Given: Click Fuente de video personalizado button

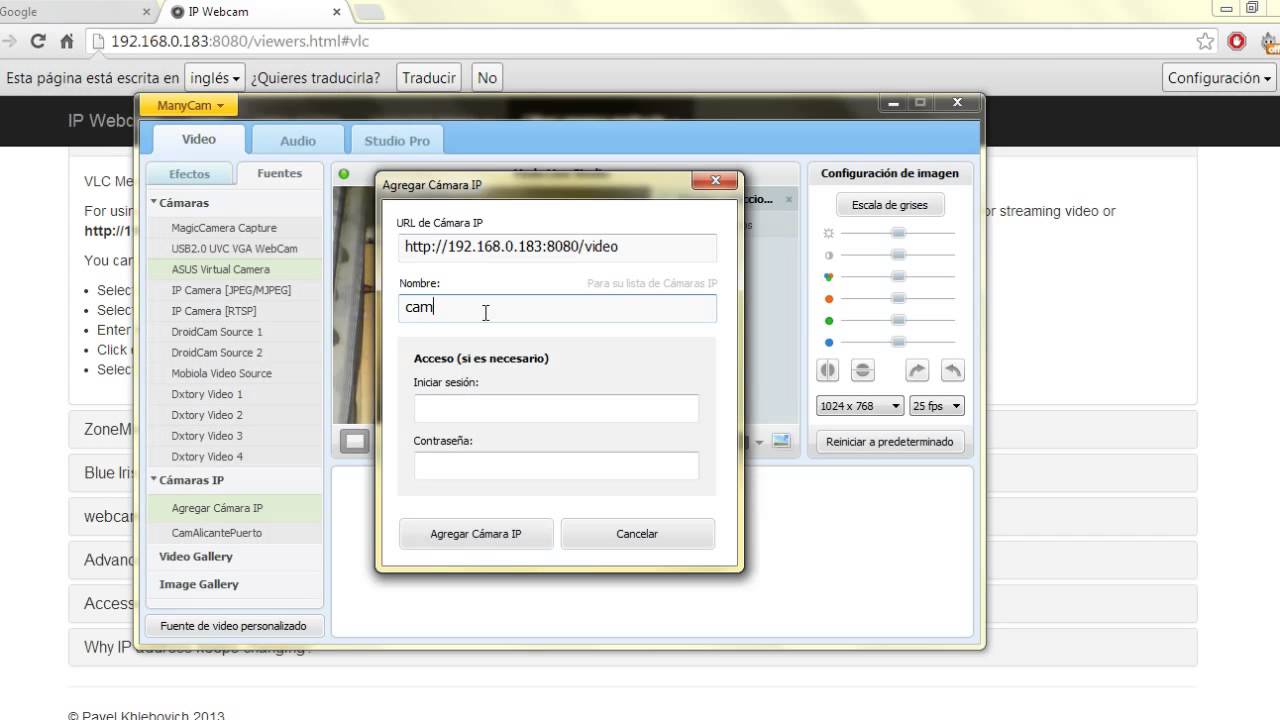Looking at the screenshot, I should (234, 626).
